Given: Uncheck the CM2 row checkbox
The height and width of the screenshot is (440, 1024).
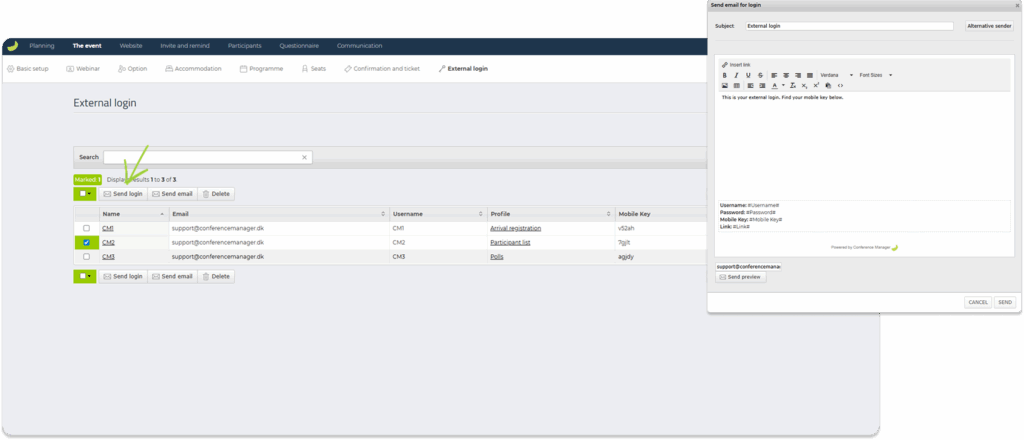Looking at the screenshot, I should pos(86,242).
